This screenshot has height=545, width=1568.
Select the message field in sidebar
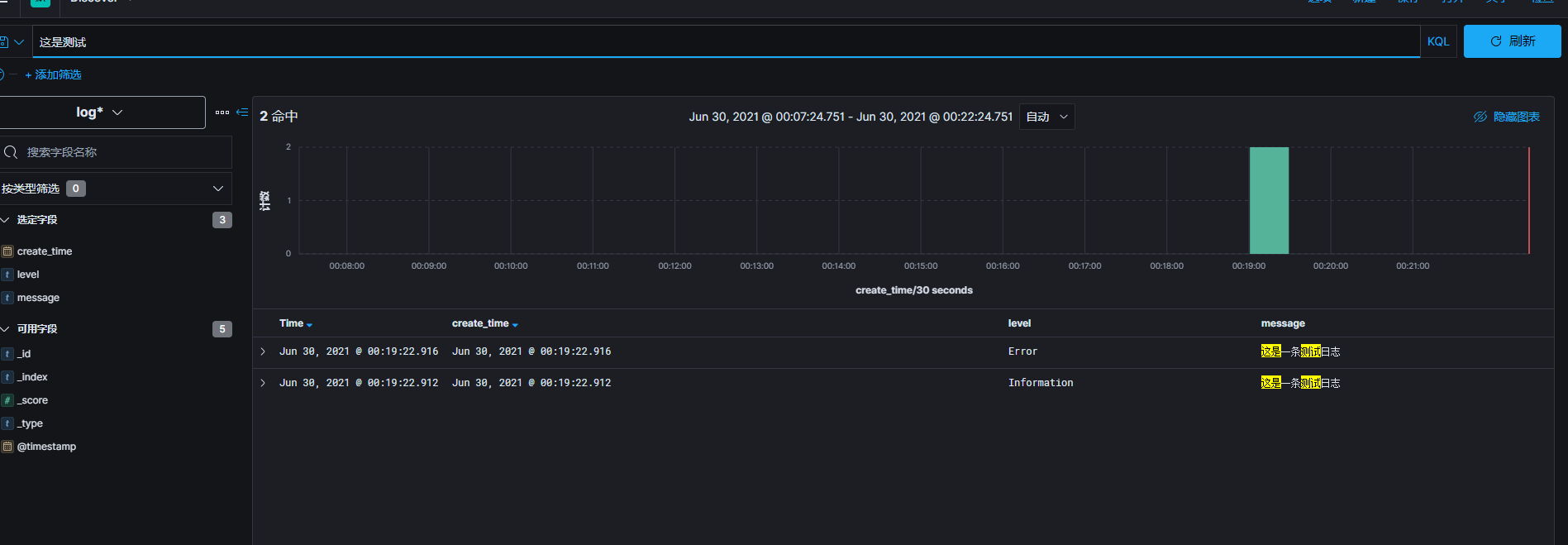click(38, 298)
